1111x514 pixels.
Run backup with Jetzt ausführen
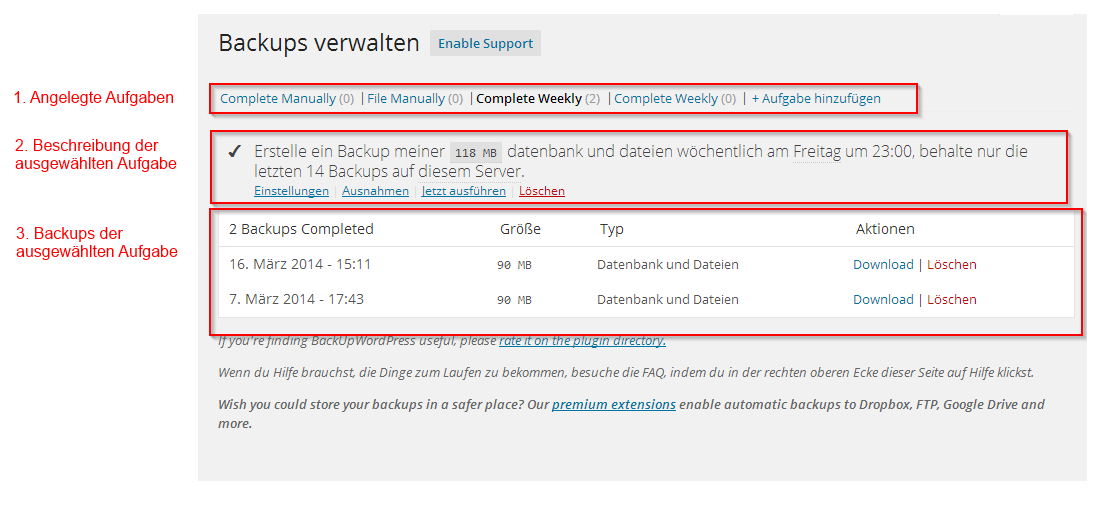(x=463, y=191)
